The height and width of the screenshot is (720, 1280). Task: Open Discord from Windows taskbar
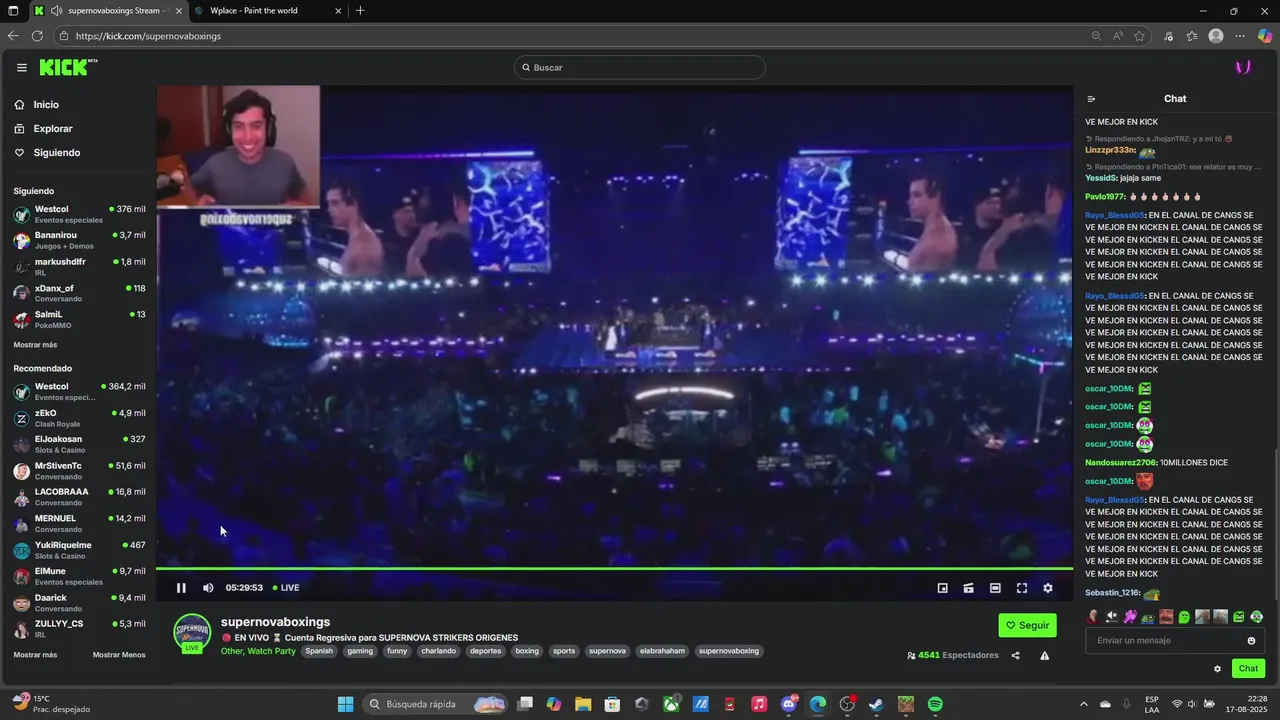tap(790, 704)
